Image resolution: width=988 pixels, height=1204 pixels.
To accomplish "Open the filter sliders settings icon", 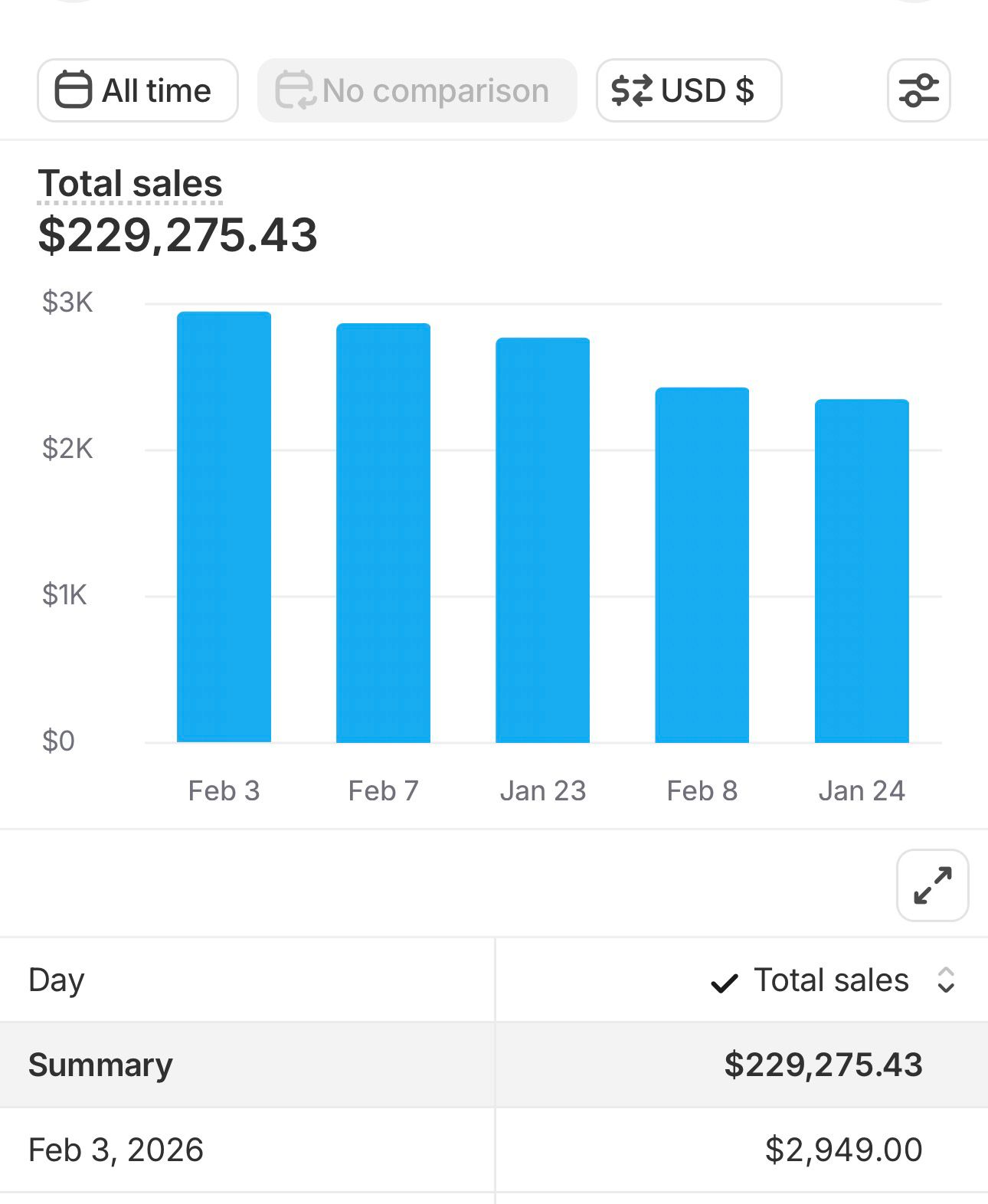I will tap(918, 90).
